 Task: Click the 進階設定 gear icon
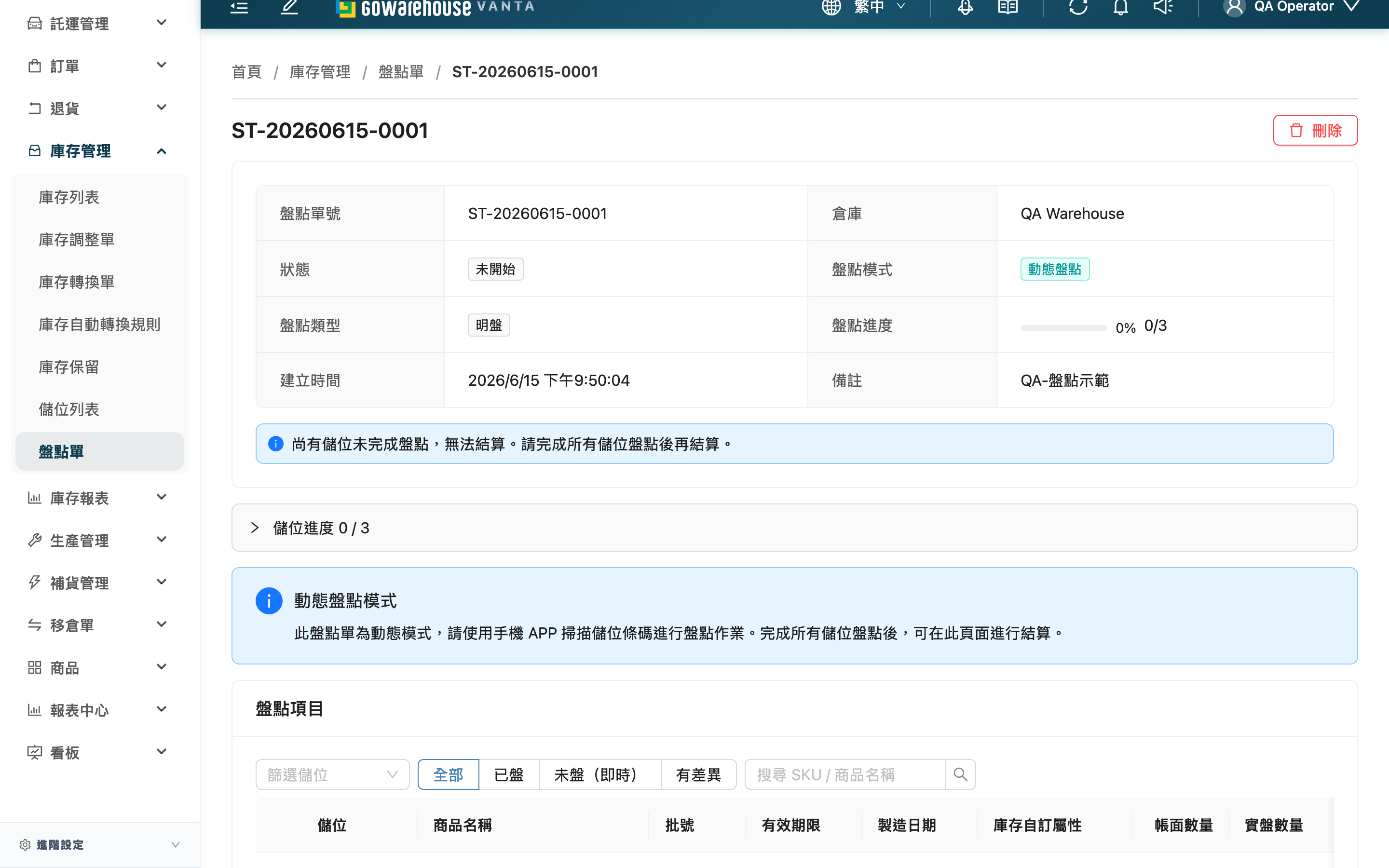(x=25, y=844)
